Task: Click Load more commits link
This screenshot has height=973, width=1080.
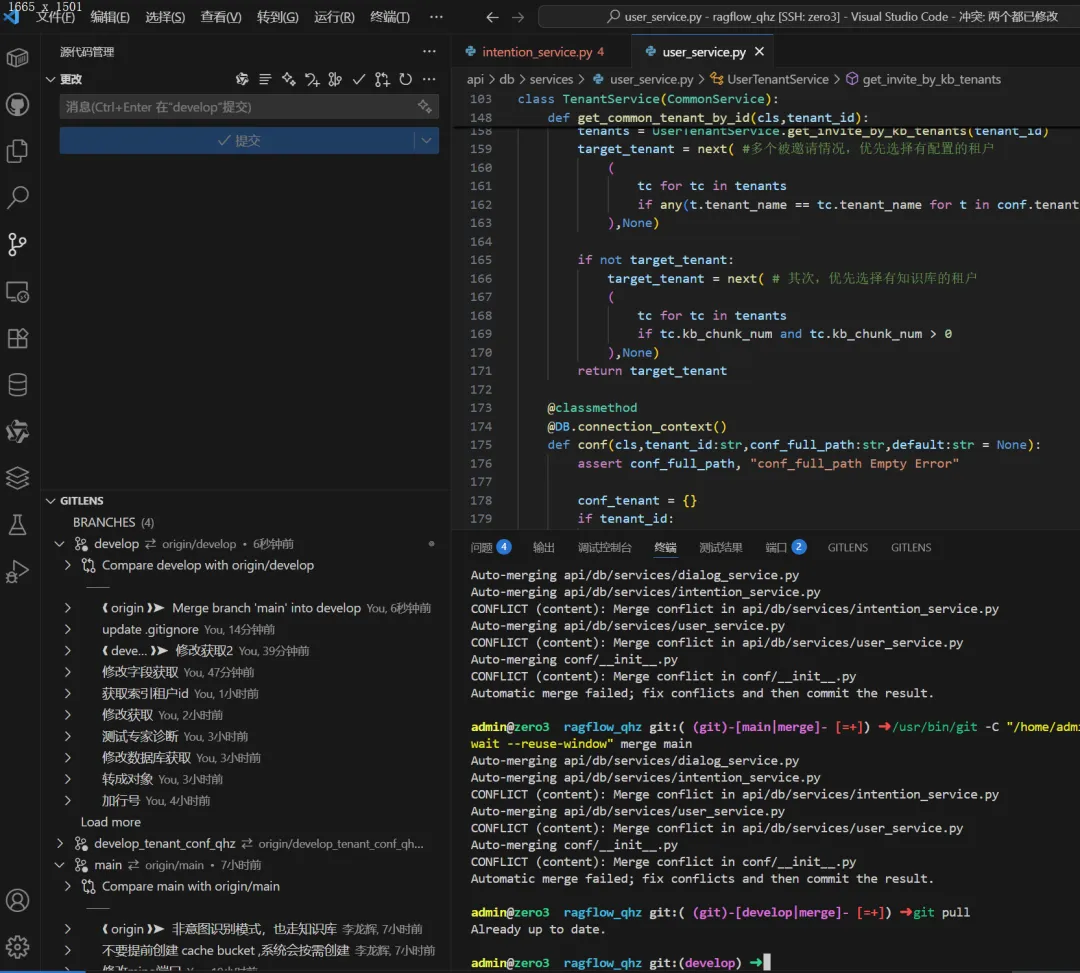Action: [110, 822]
